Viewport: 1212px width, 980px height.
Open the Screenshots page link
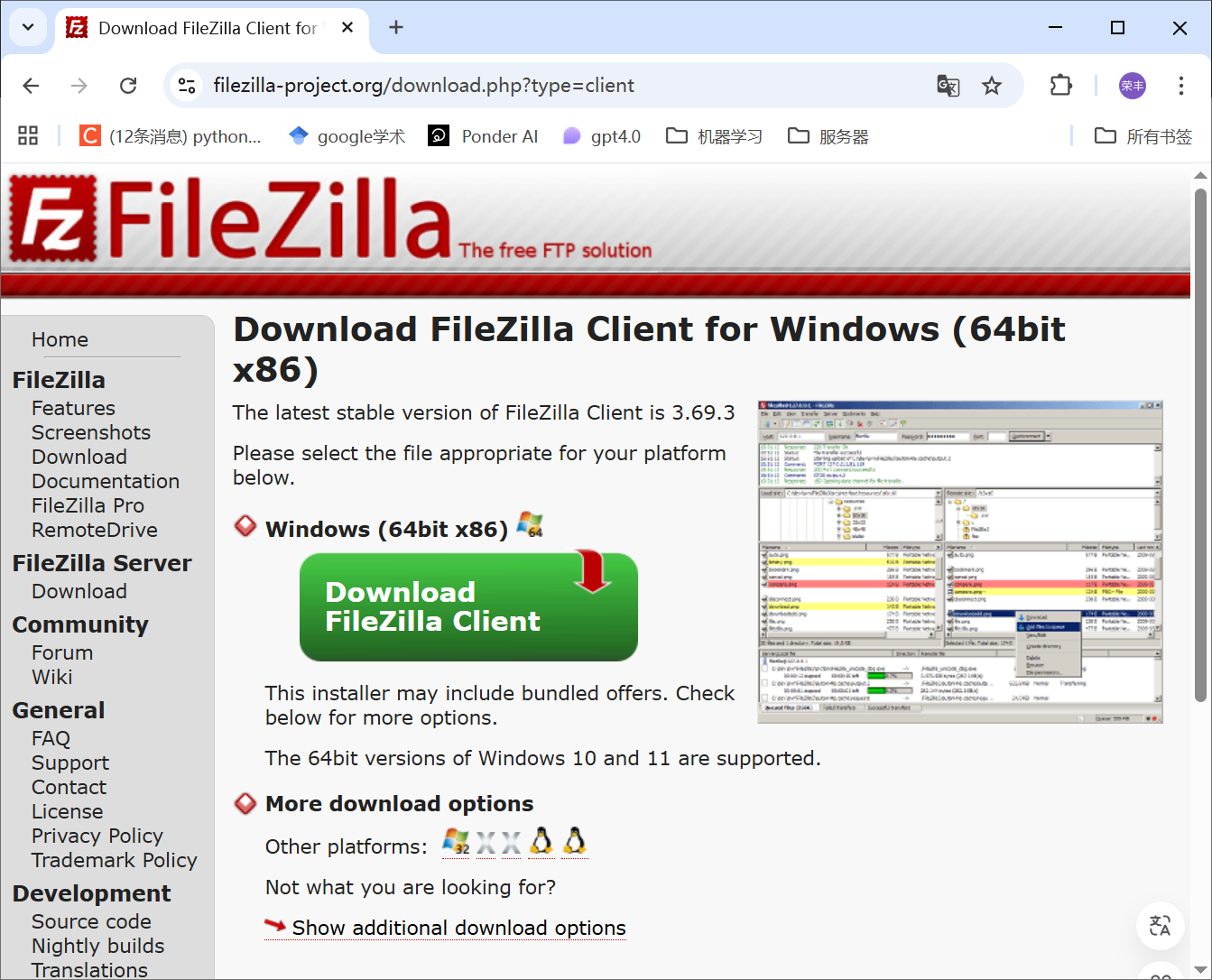tap(91, 432)
